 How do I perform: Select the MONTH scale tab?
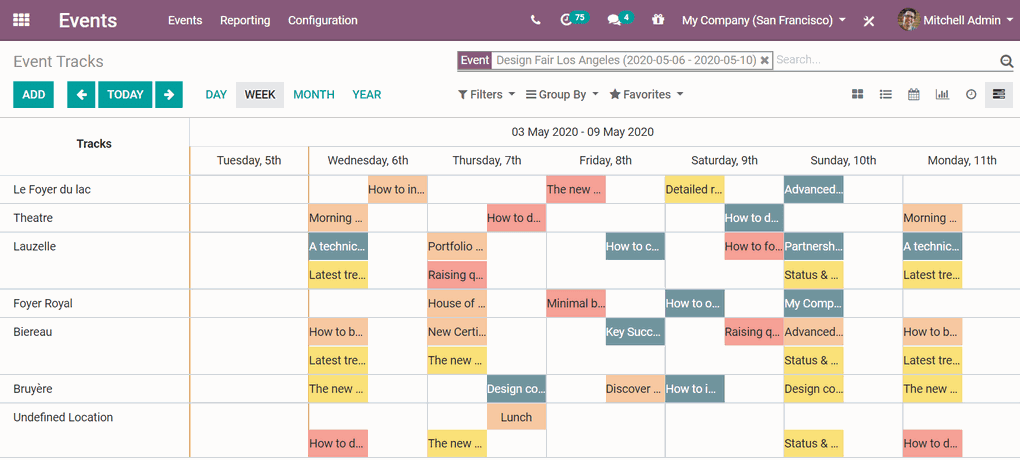point(313,95)
